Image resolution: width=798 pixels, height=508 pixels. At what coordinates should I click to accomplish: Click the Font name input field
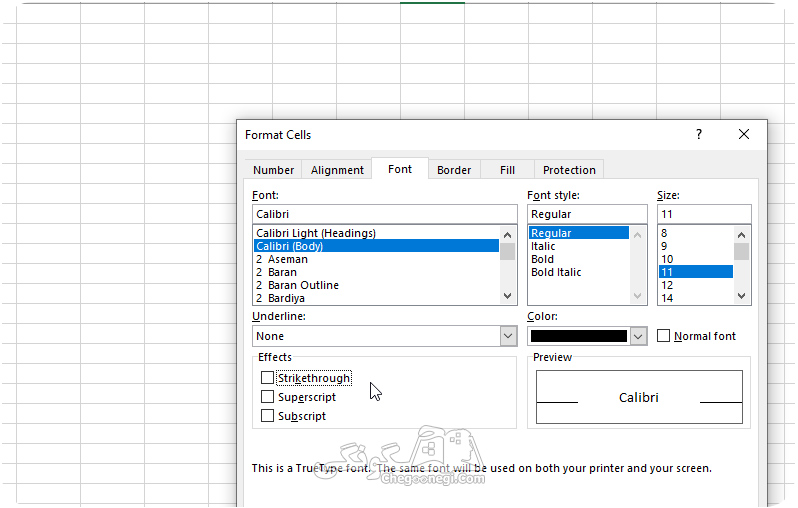click(x=385, y=214)
